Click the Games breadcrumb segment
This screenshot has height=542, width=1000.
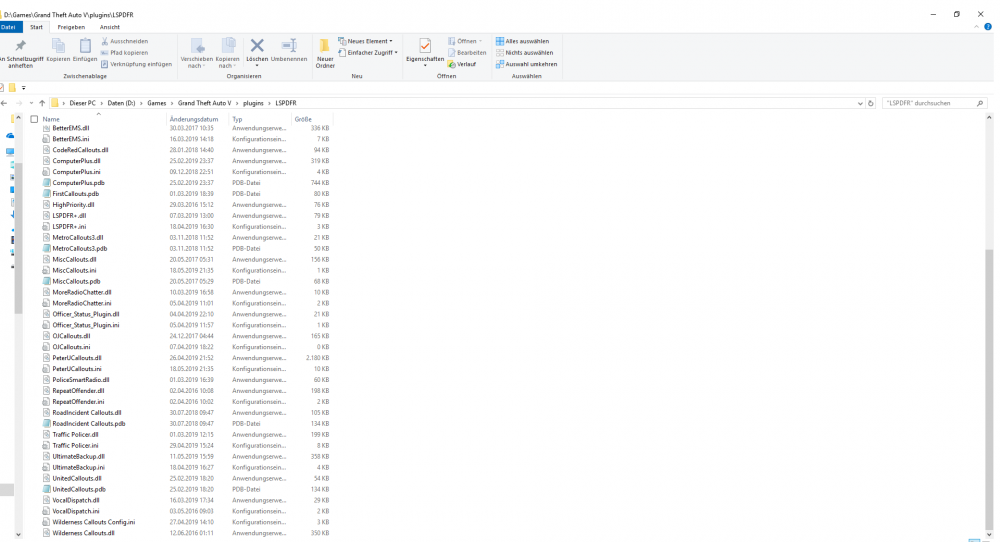tap(156, 103)
